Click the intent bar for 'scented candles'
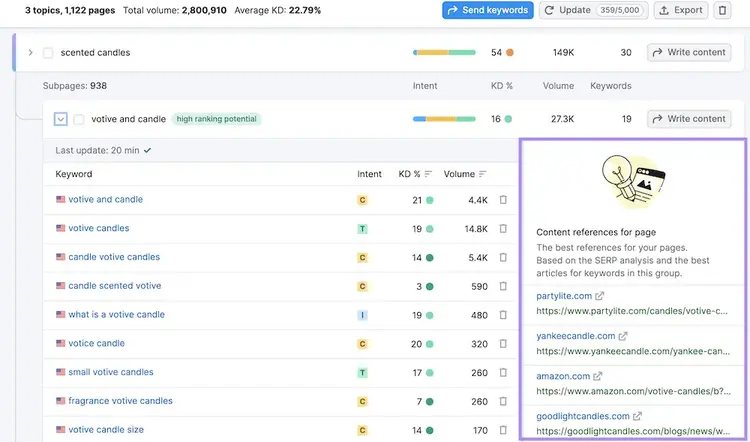The height and width of the screenshot is (442, 750). tap(444, 53)
